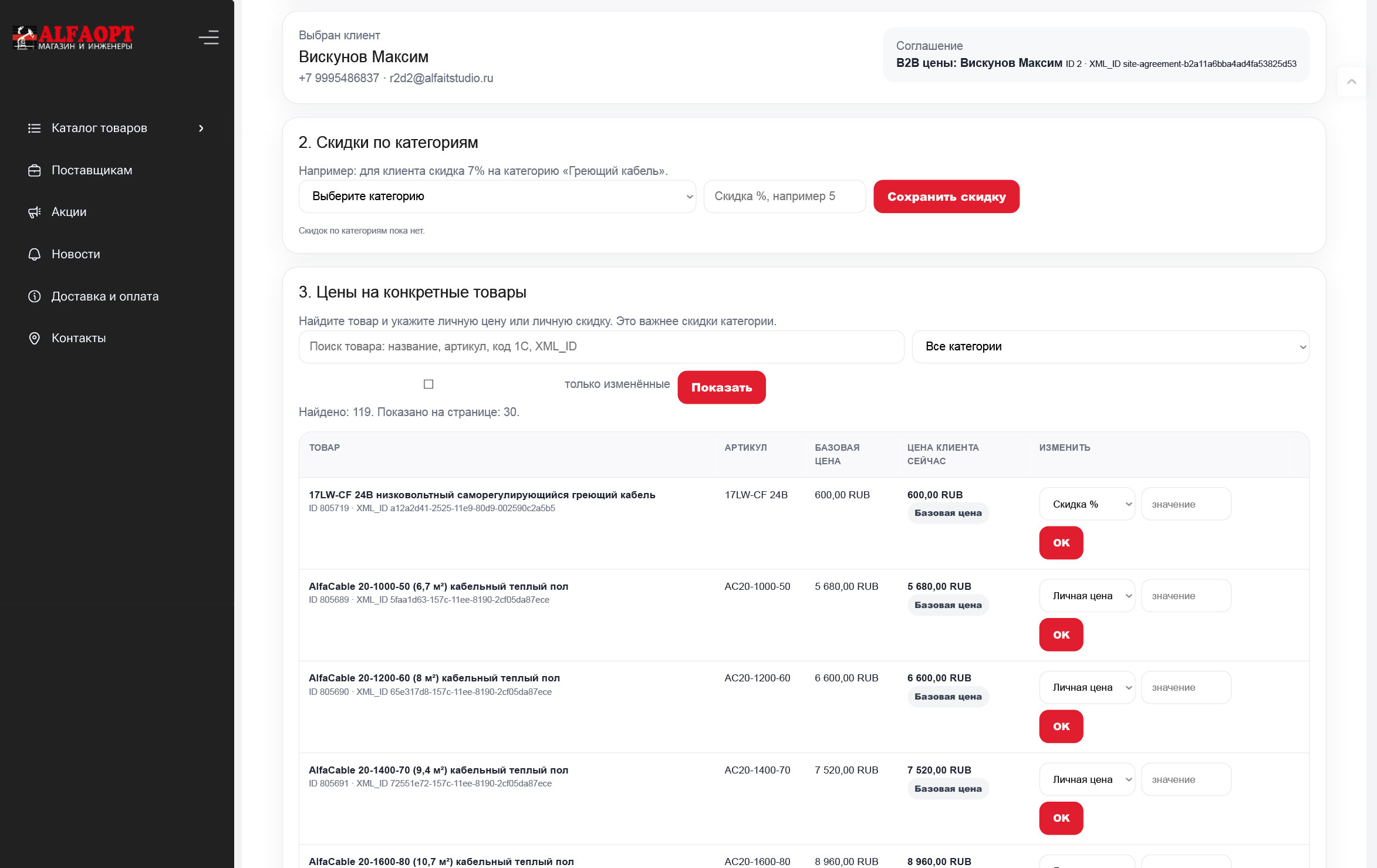Open the Выберите категорию dropdown
The width and height of the screenshot is (1377, 868).
[x=497, y=196]
